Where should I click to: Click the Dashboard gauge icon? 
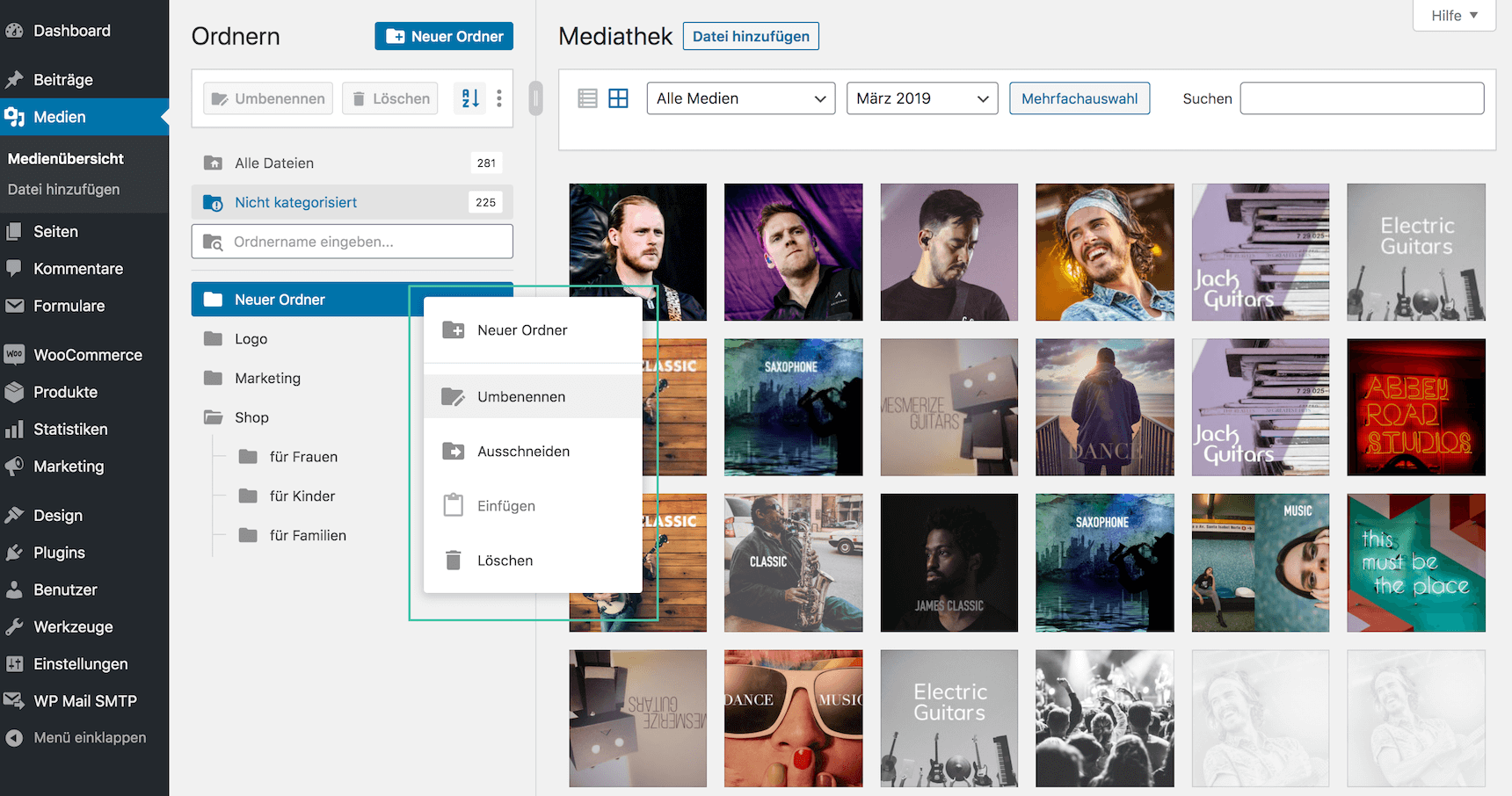click(x=14, y=31)
